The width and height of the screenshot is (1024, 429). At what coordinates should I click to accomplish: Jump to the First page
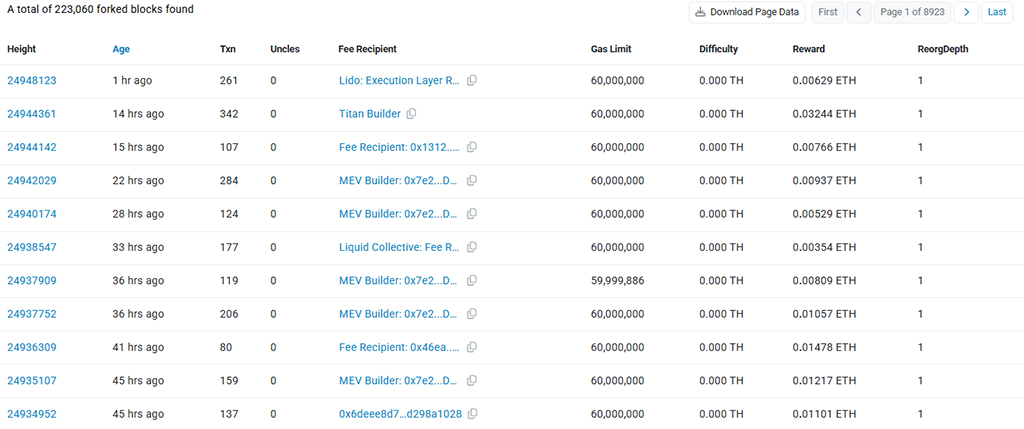coord(827,12)
